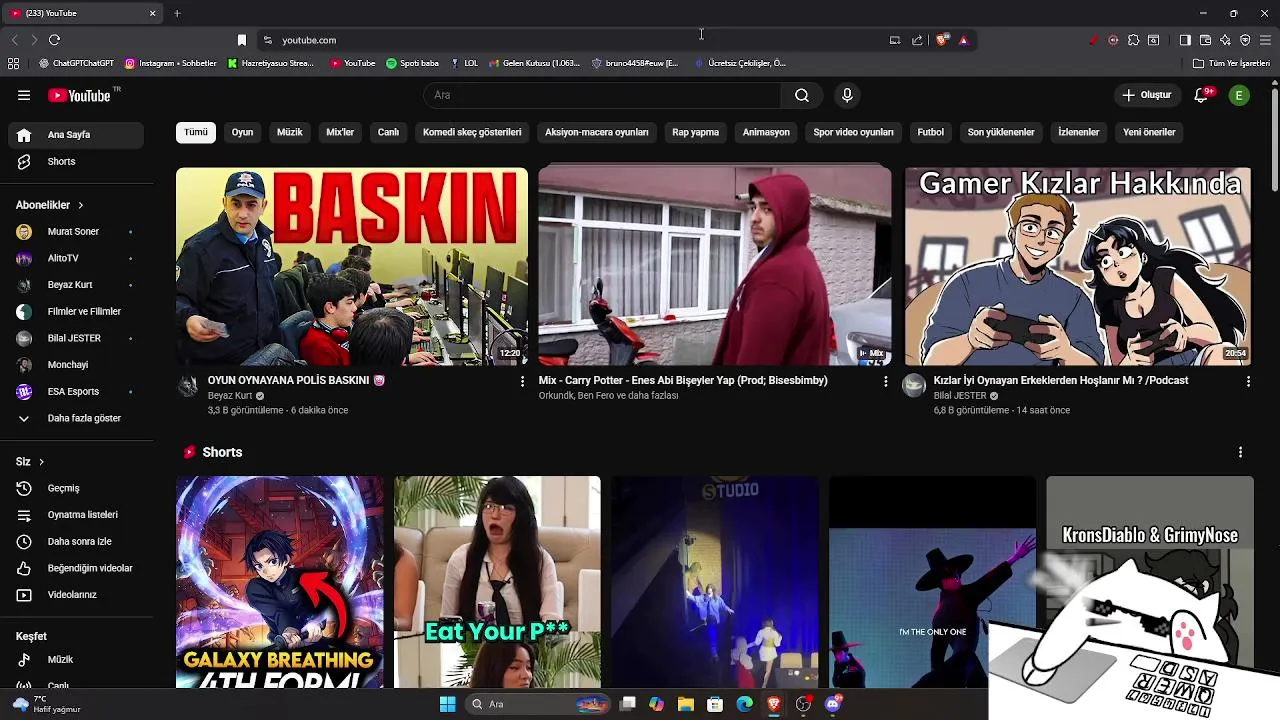Select the Oyun filter chip

(x=243, y=132)
